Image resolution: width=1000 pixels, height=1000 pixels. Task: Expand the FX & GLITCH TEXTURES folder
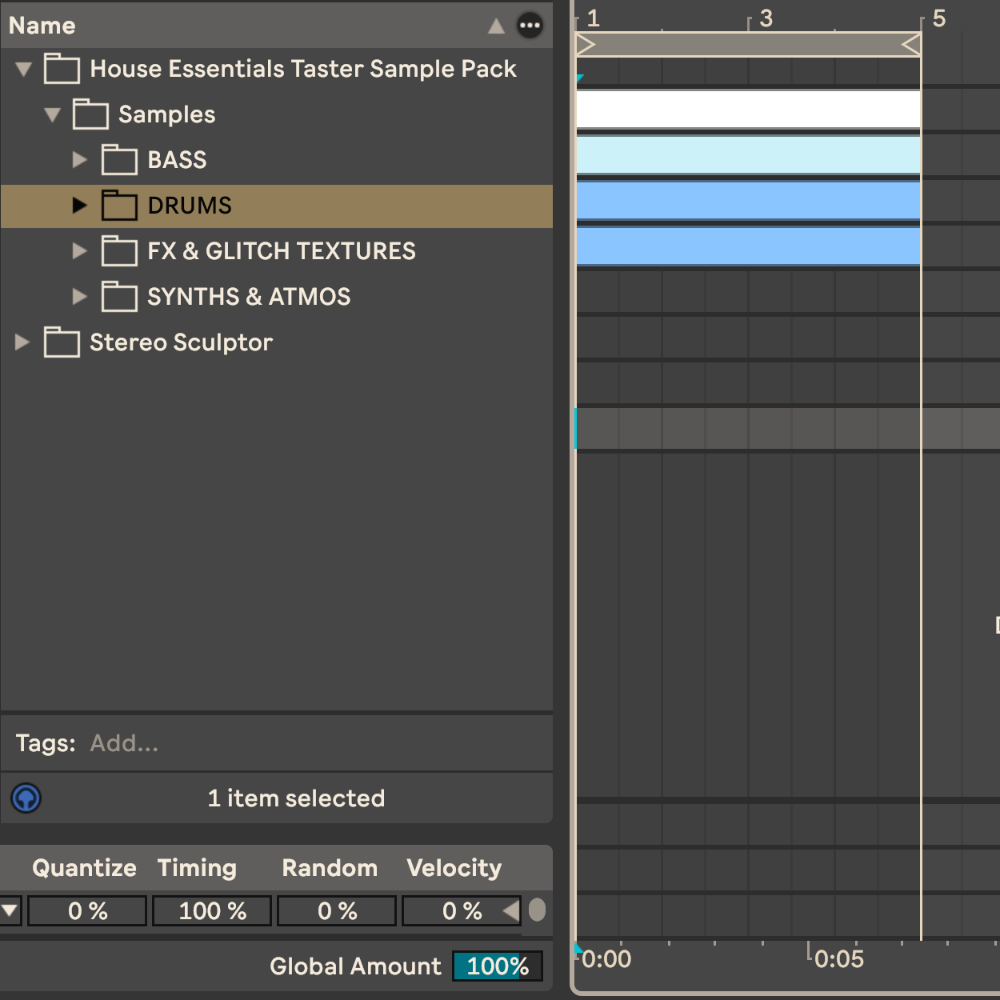[81, 251]
